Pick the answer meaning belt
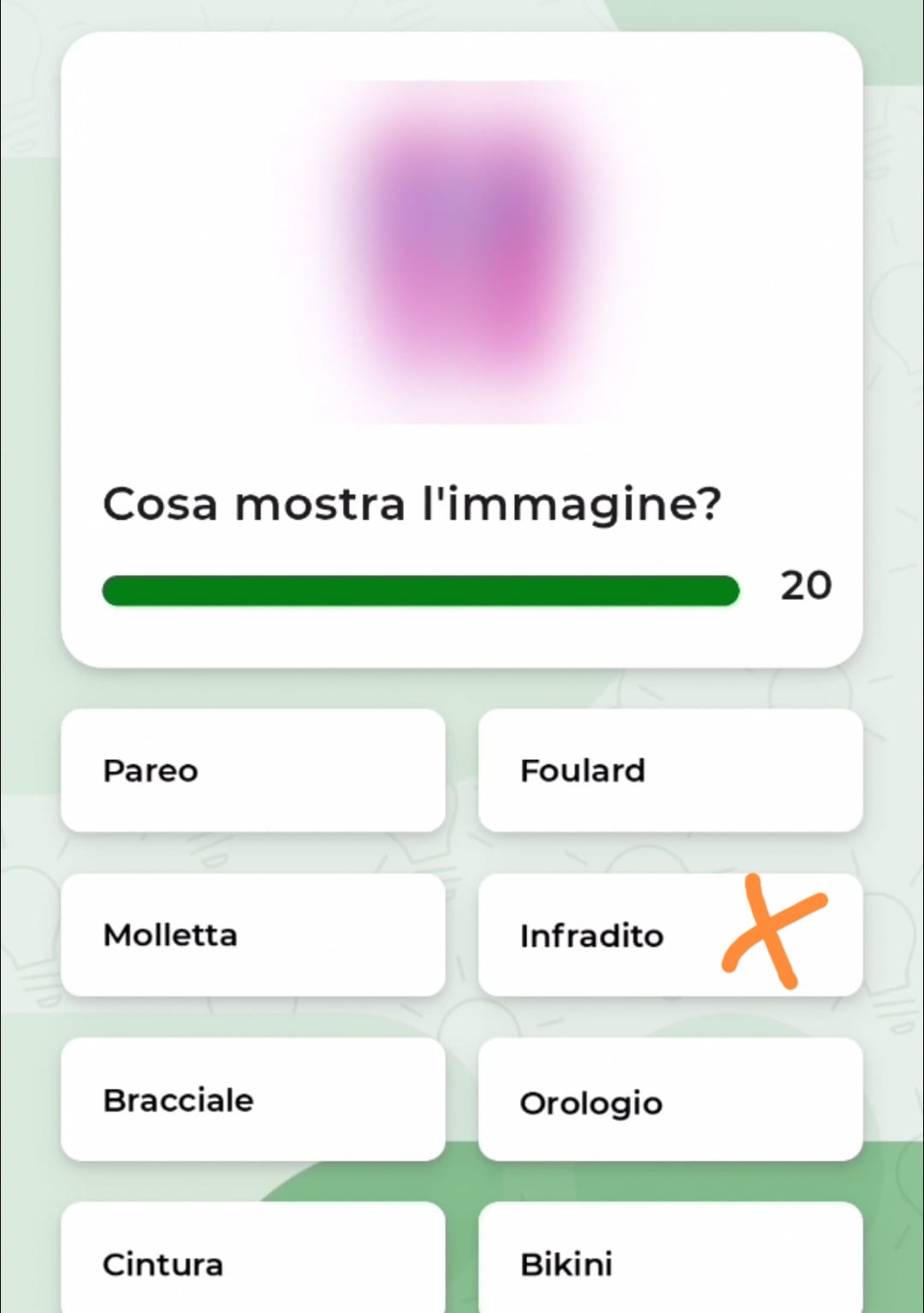This screenshot has width=924, height=1313. (252, 1262)
